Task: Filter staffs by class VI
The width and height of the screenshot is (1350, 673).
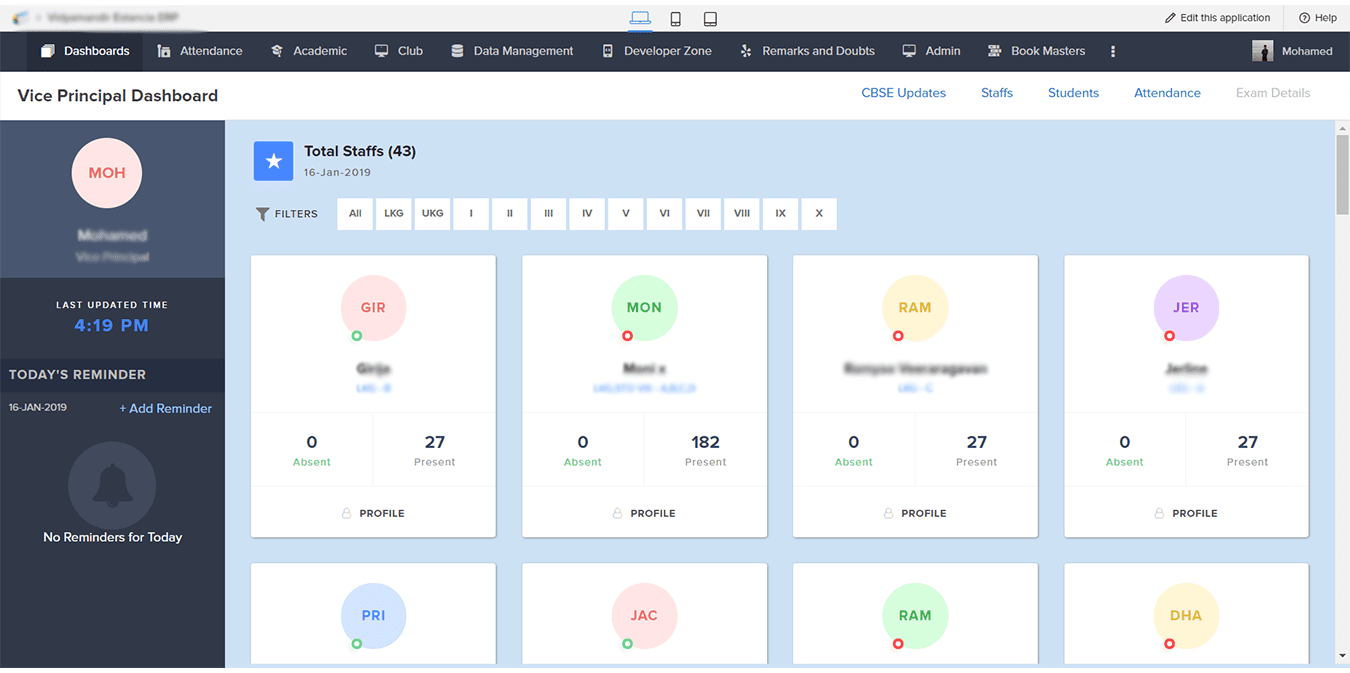Action: point(664,214)
